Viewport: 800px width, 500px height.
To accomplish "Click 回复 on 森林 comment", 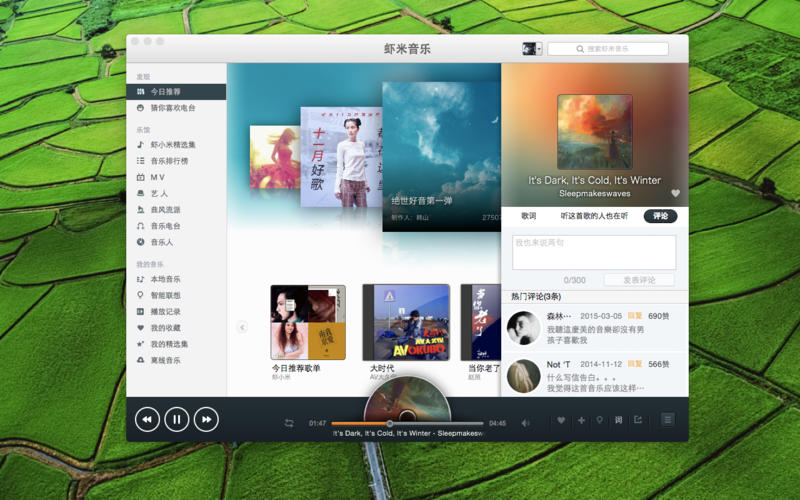I will [635, 316].
